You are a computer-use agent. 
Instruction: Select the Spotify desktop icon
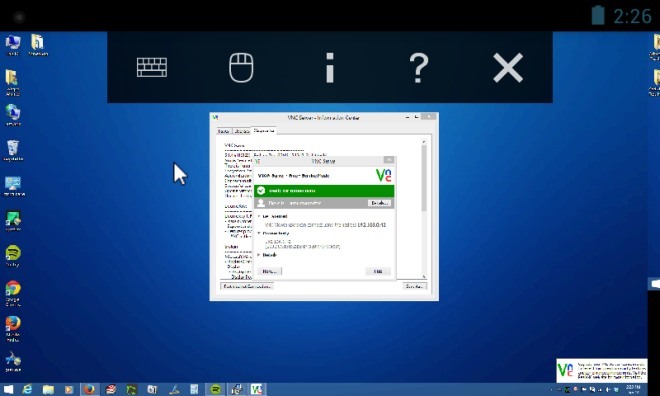tap(13, 256)
